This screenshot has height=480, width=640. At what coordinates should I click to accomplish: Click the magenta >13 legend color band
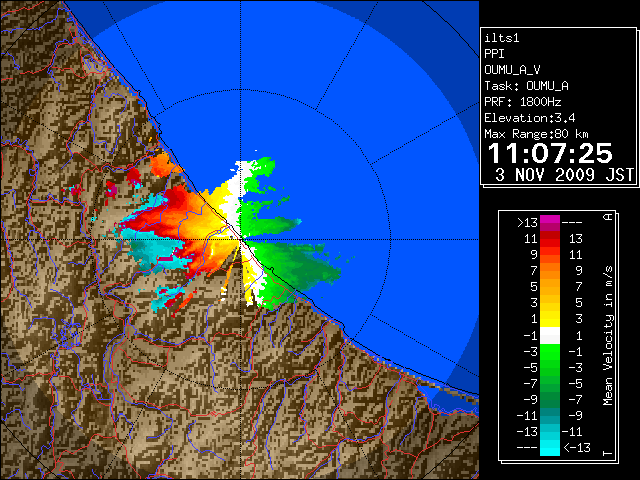550,223
